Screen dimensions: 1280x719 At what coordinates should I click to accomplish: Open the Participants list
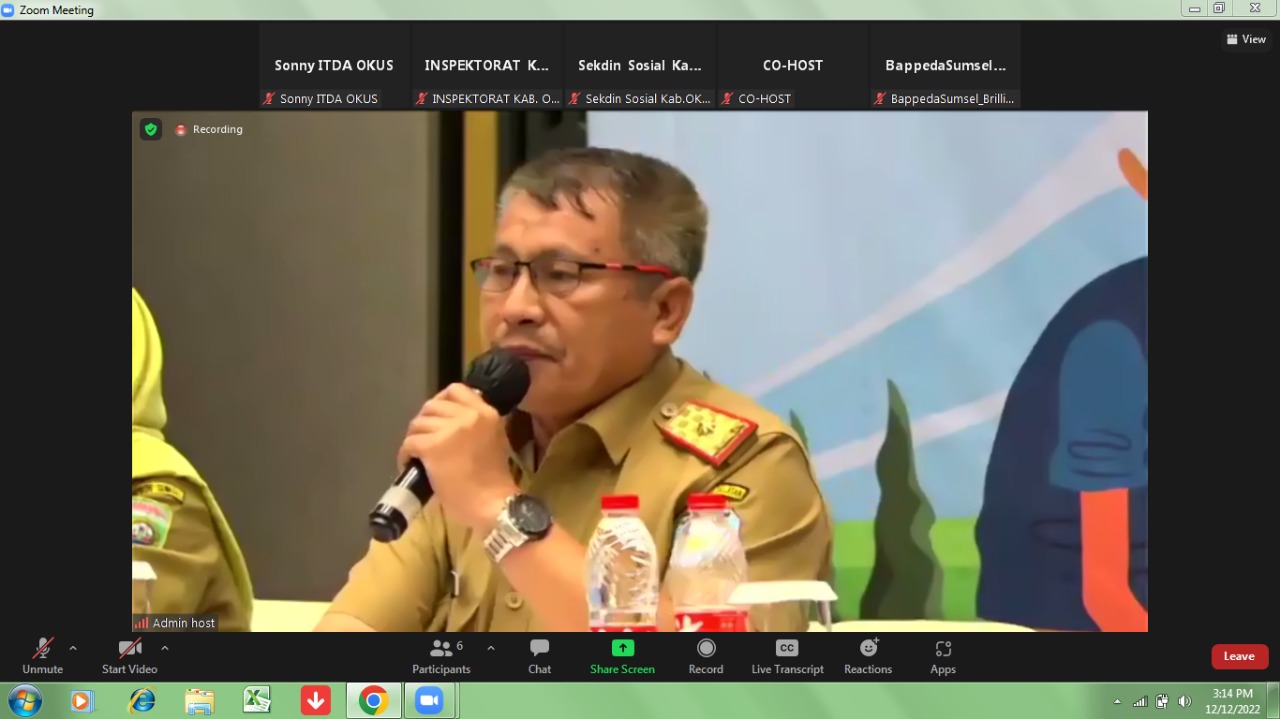pyautogui.click(x=441, y=655)
